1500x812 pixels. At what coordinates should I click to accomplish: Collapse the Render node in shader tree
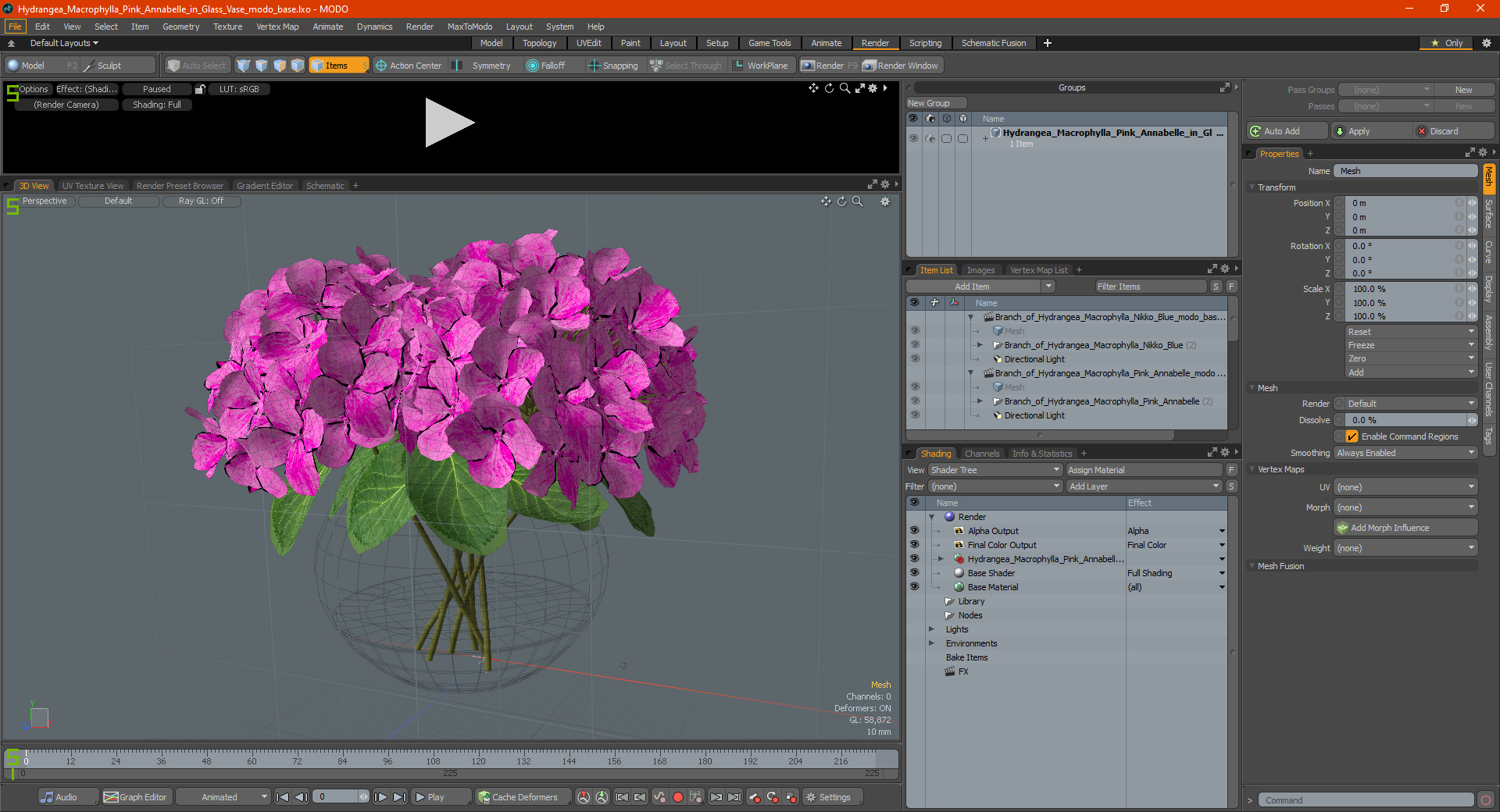pos(931,517)
